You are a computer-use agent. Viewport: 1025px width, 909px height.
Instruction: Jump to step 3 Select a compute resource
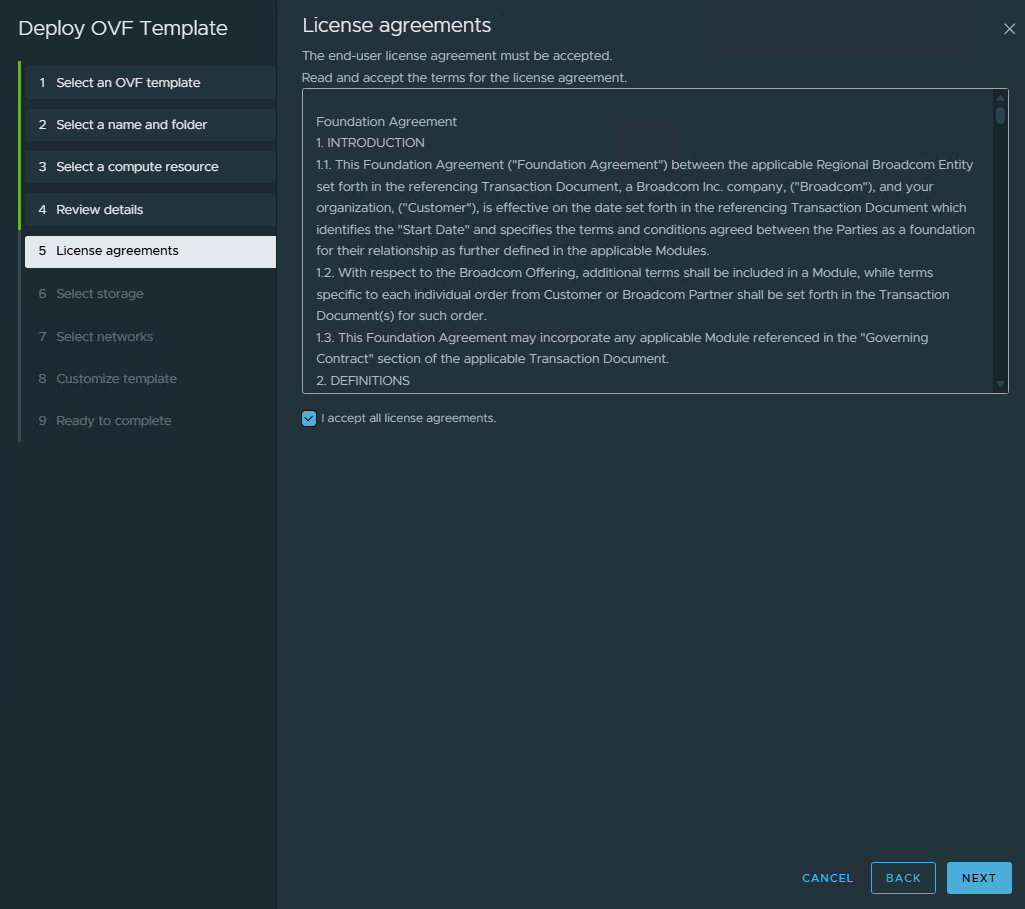(137, 167)
